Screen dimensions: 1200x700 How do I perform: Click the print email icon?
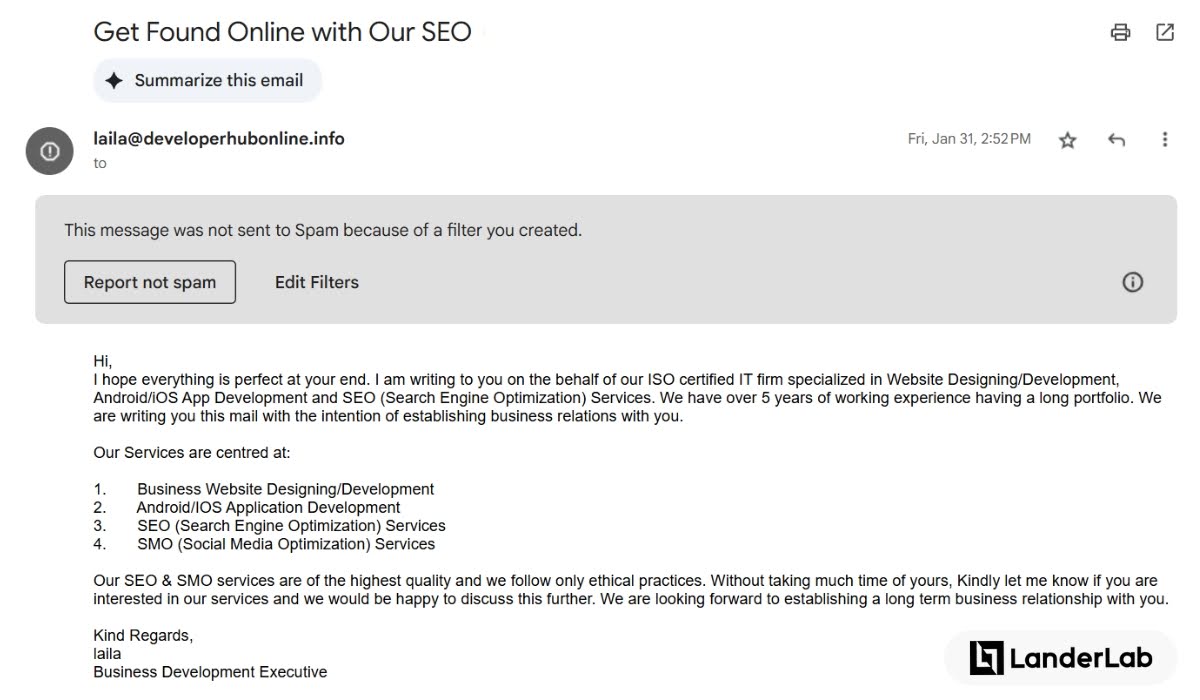click(1120, 32)
